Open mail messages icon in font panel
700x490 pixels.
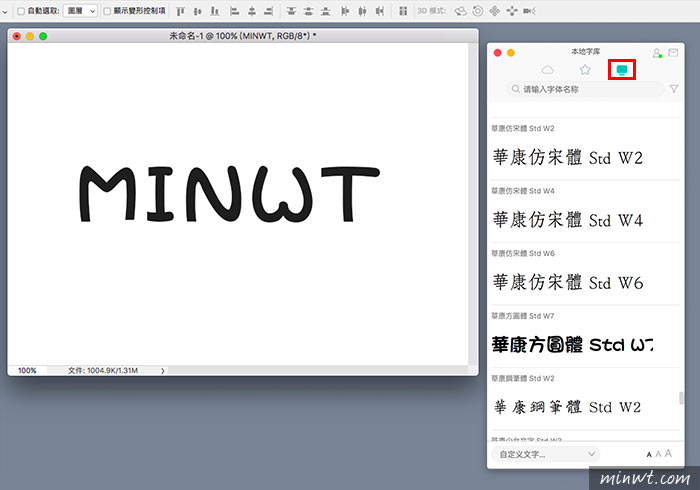[673, 53]
